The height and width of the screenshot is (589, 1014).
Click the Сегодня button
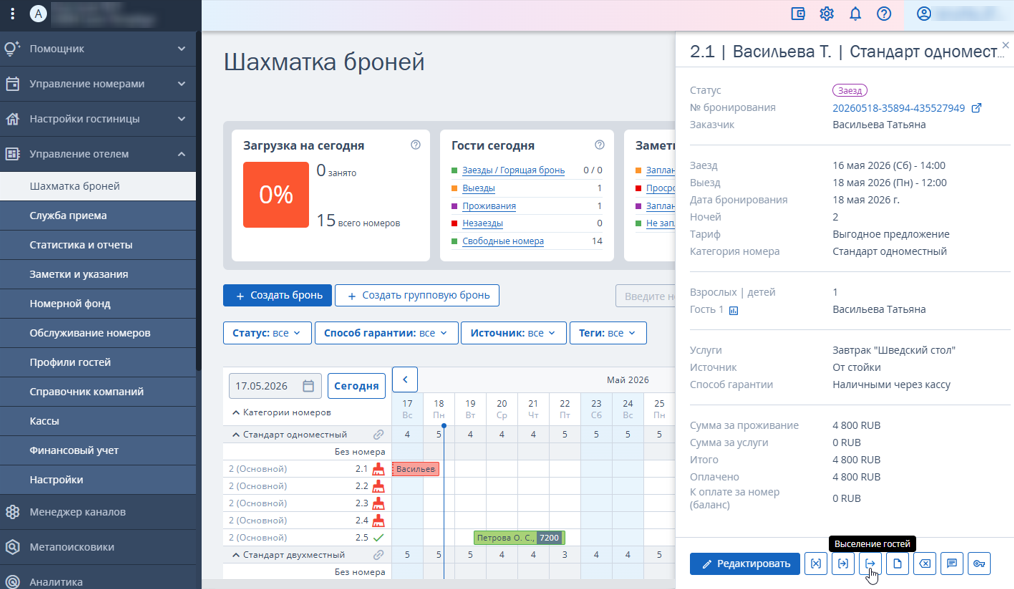pyautogui.click(x=356, y=386)
